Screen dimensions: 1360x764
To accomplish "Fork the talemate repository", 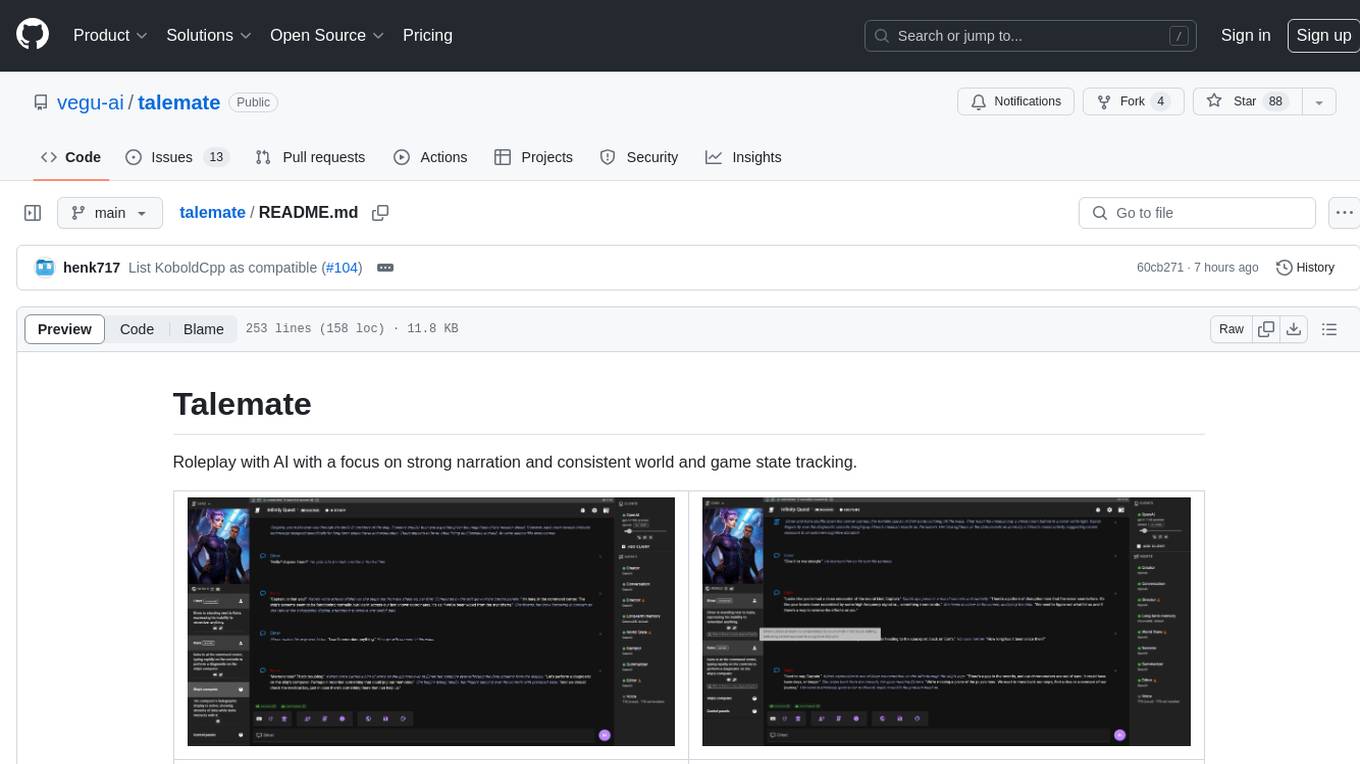I will click(1133, 102).
